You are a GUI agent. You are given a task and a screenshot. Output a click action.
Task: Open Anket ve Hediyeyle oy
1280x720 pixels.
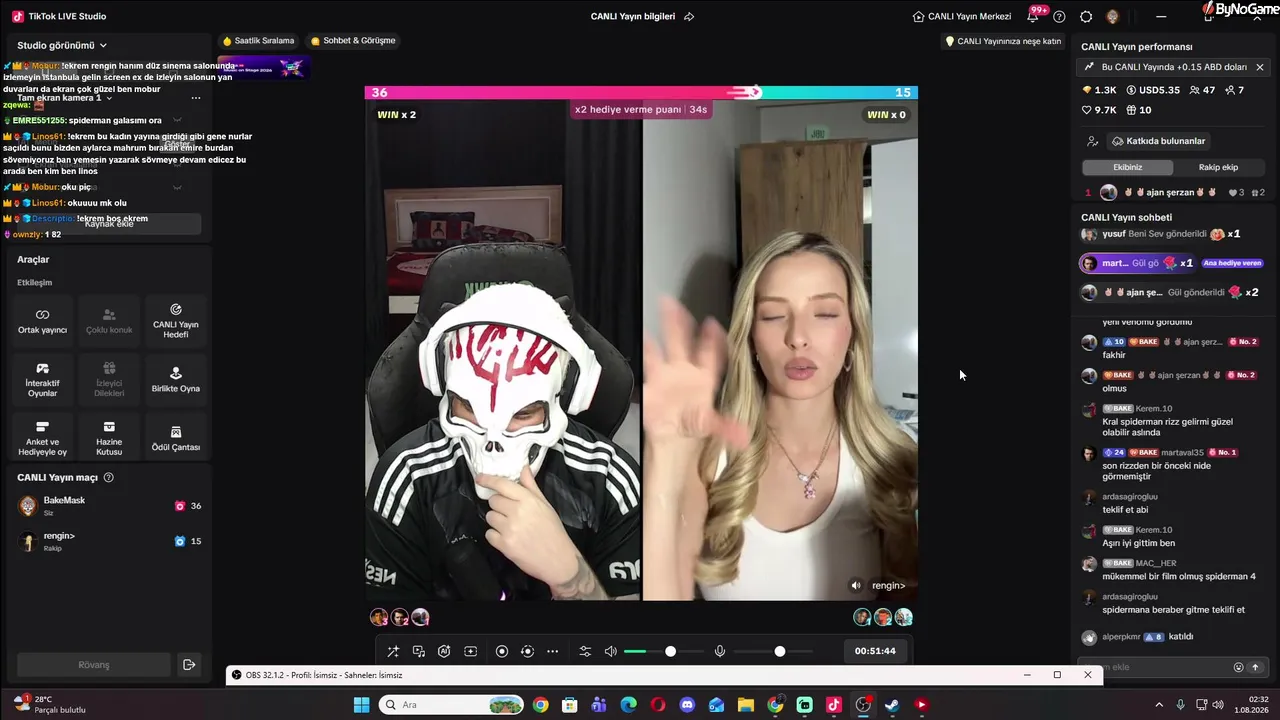[x=42, y=438]
